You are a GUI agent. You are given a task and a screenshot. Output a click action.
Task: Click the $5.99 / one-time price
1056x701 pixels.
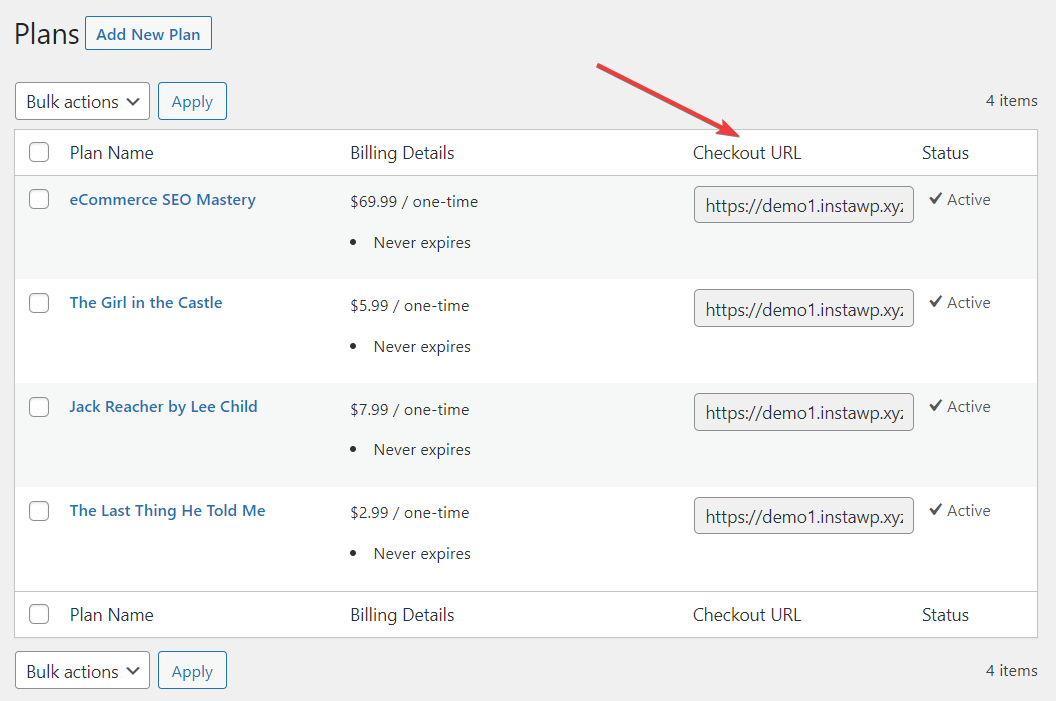point(409,306)
